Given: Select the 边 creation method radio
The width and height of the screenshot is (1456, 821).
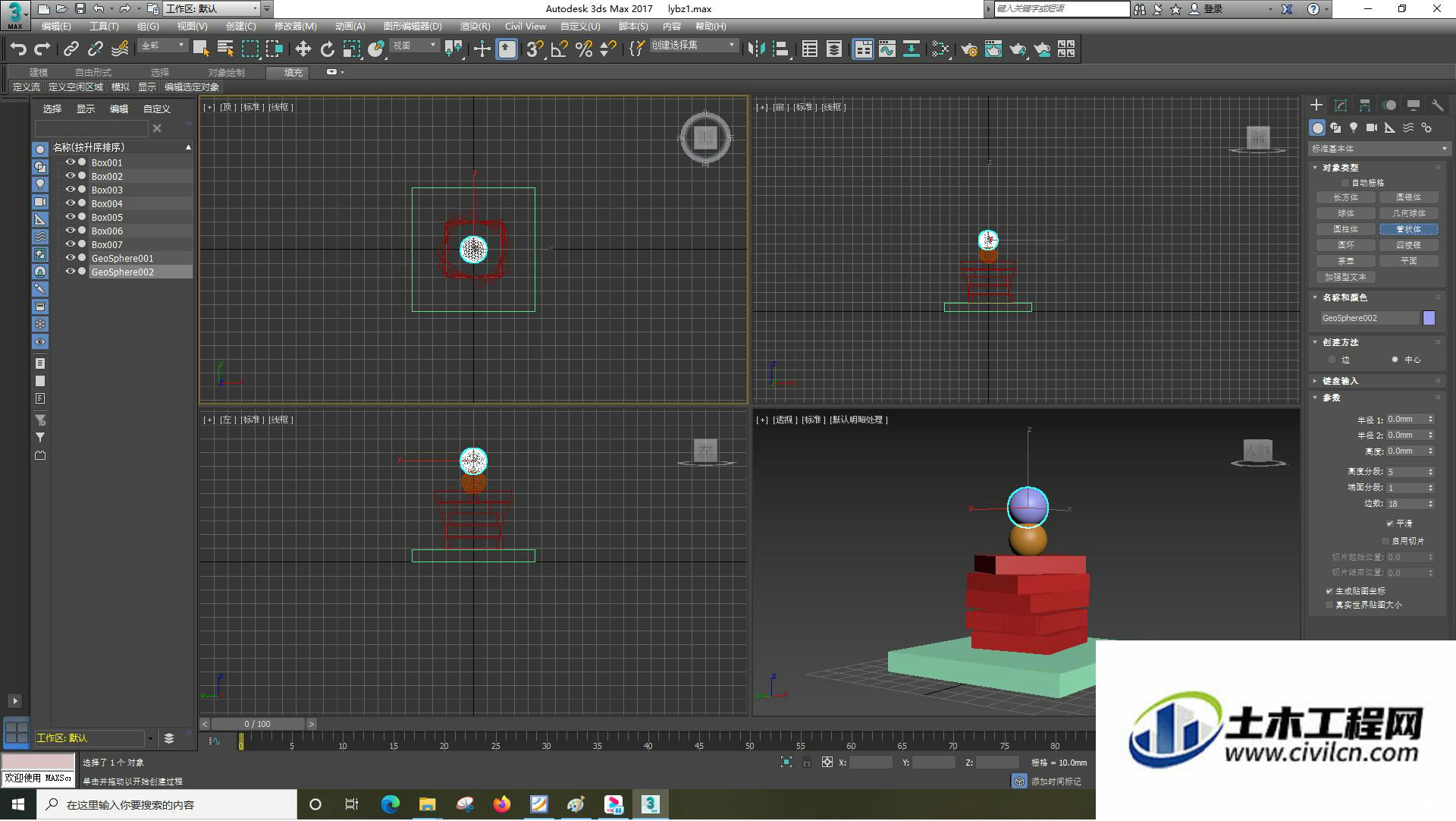Looking at the screenshot, I should coord(1332,360).
